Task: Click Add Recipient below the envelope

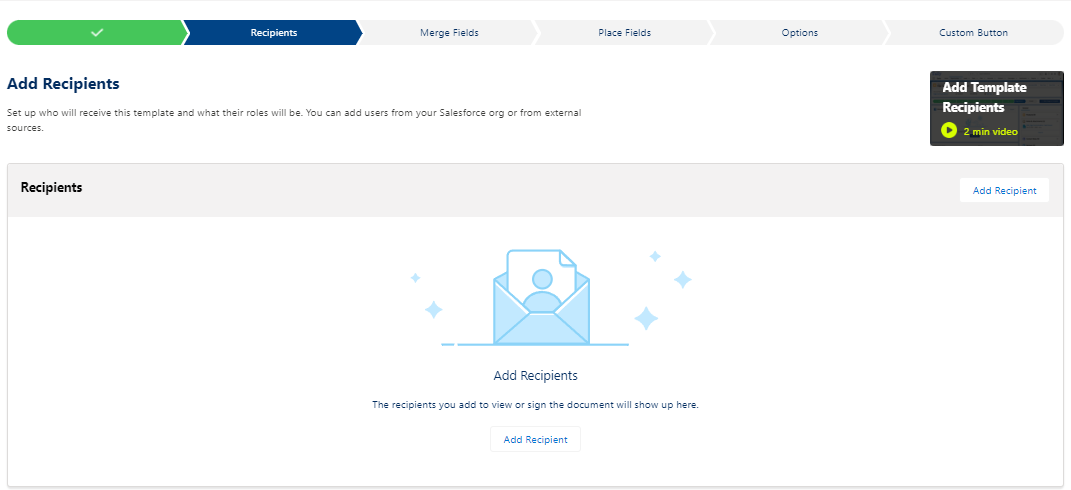Action: click(x=535, y=439)
